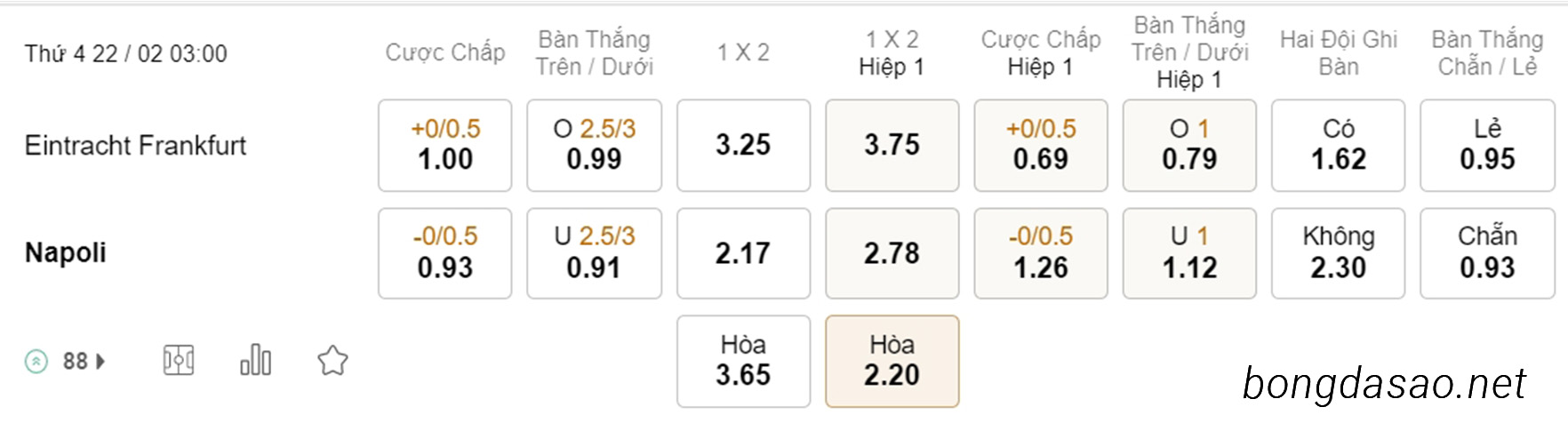Select first-half draw Hòa at 2.20

pos(892,362)
